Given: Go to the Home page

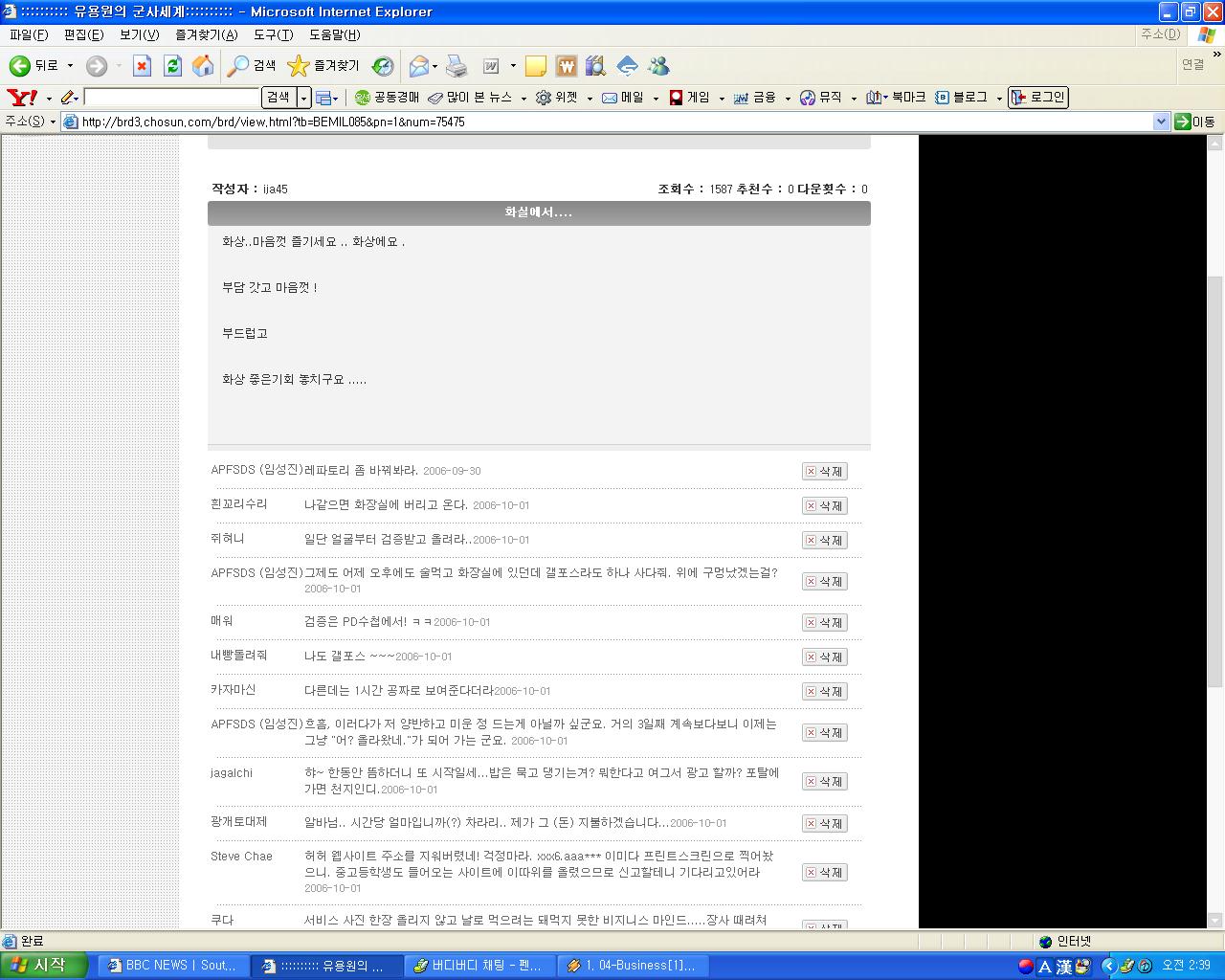Looking at the screenshot, I should (203, 65).
